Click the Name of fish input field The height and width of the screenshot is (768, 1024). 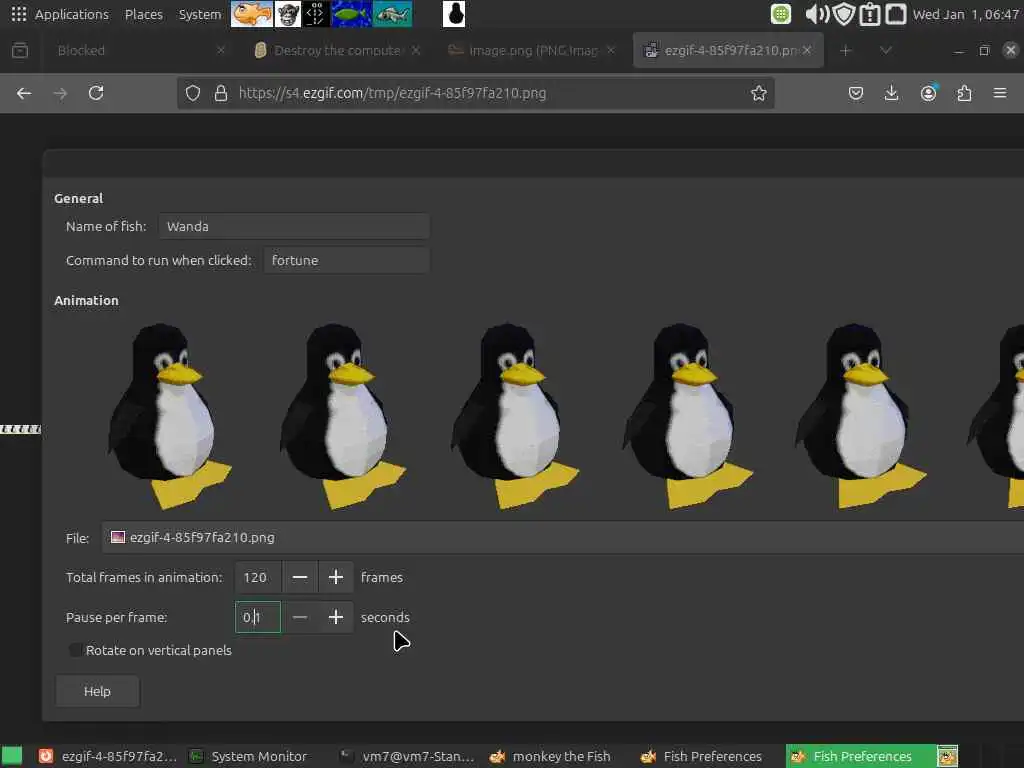click(294, 227)
